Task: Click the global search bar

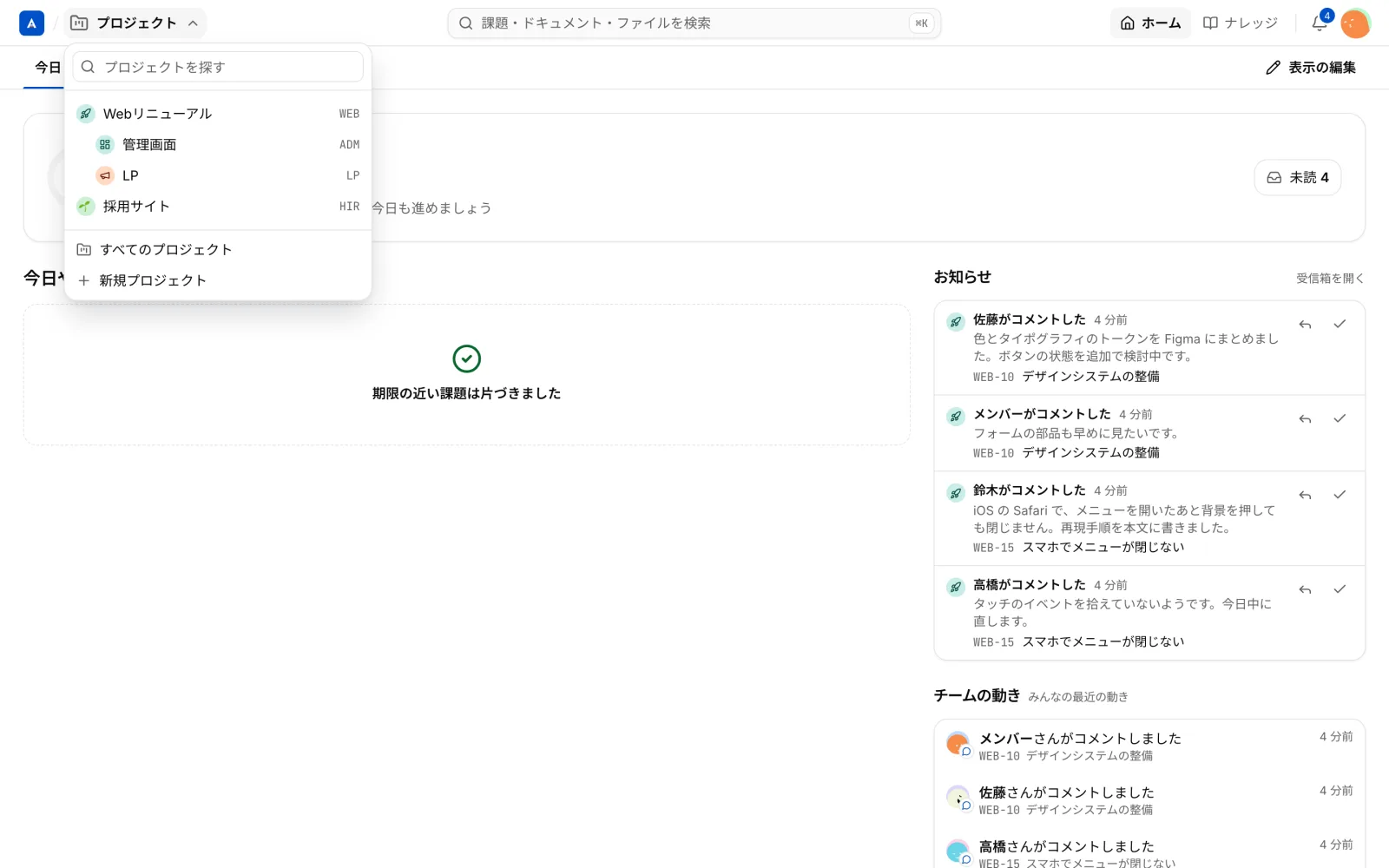Action: pos(694,23)
